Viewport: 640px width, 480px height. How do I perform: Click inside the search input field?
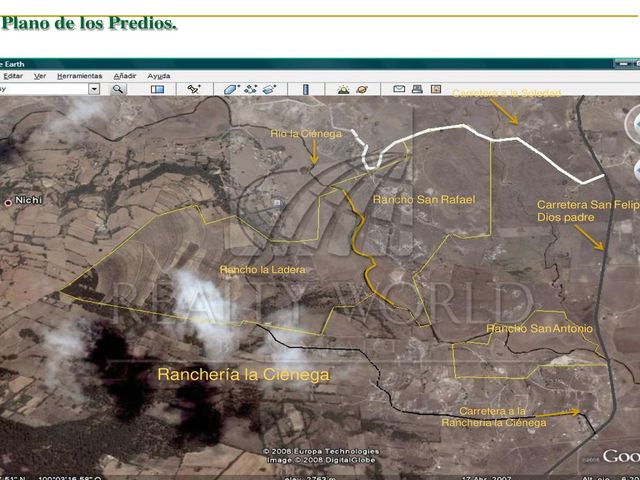pyautogui.click(x=44, y=89)
